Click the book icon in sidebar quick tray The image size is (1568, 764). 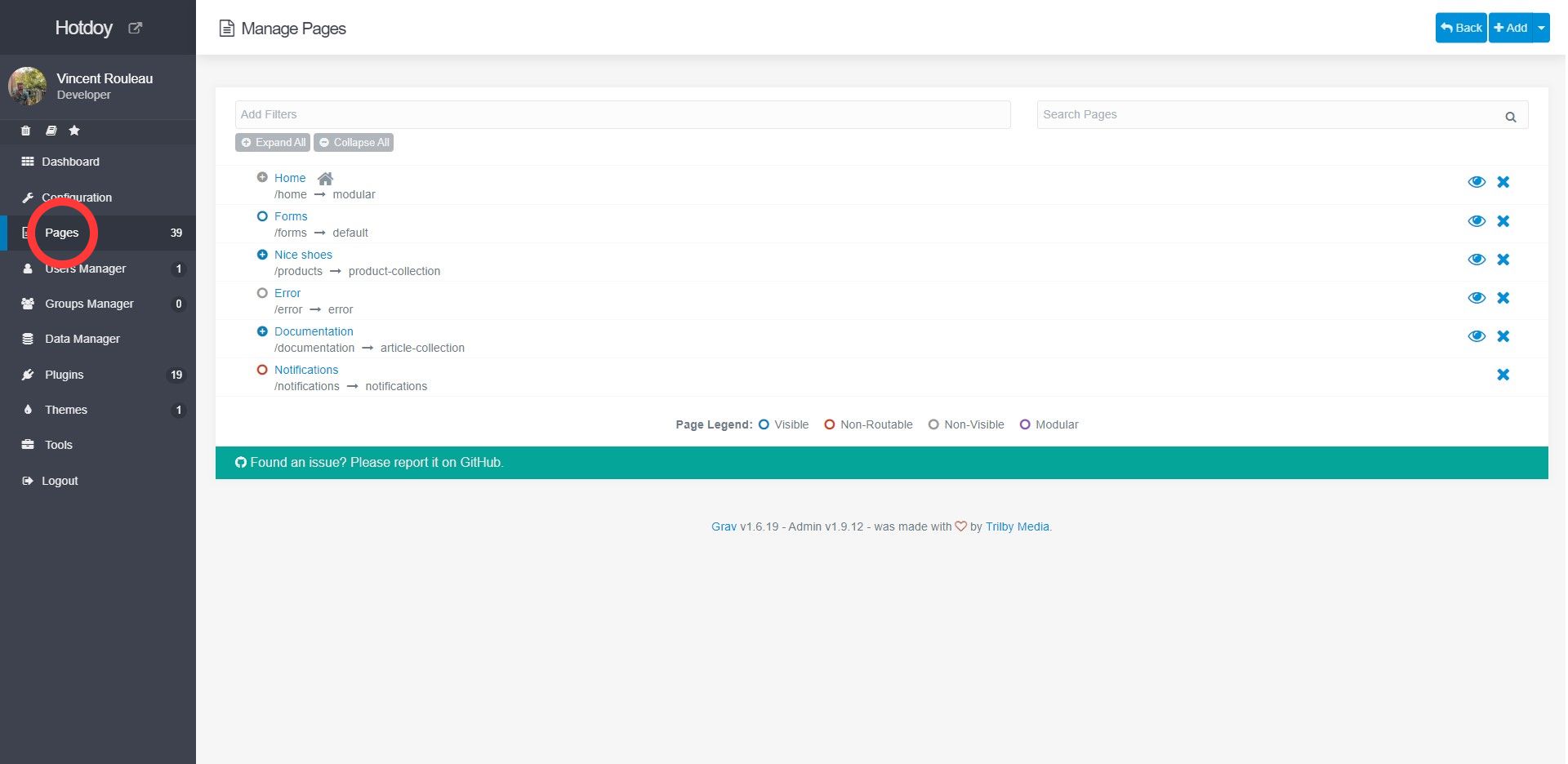pyautogui.click(x=51, y=131)
